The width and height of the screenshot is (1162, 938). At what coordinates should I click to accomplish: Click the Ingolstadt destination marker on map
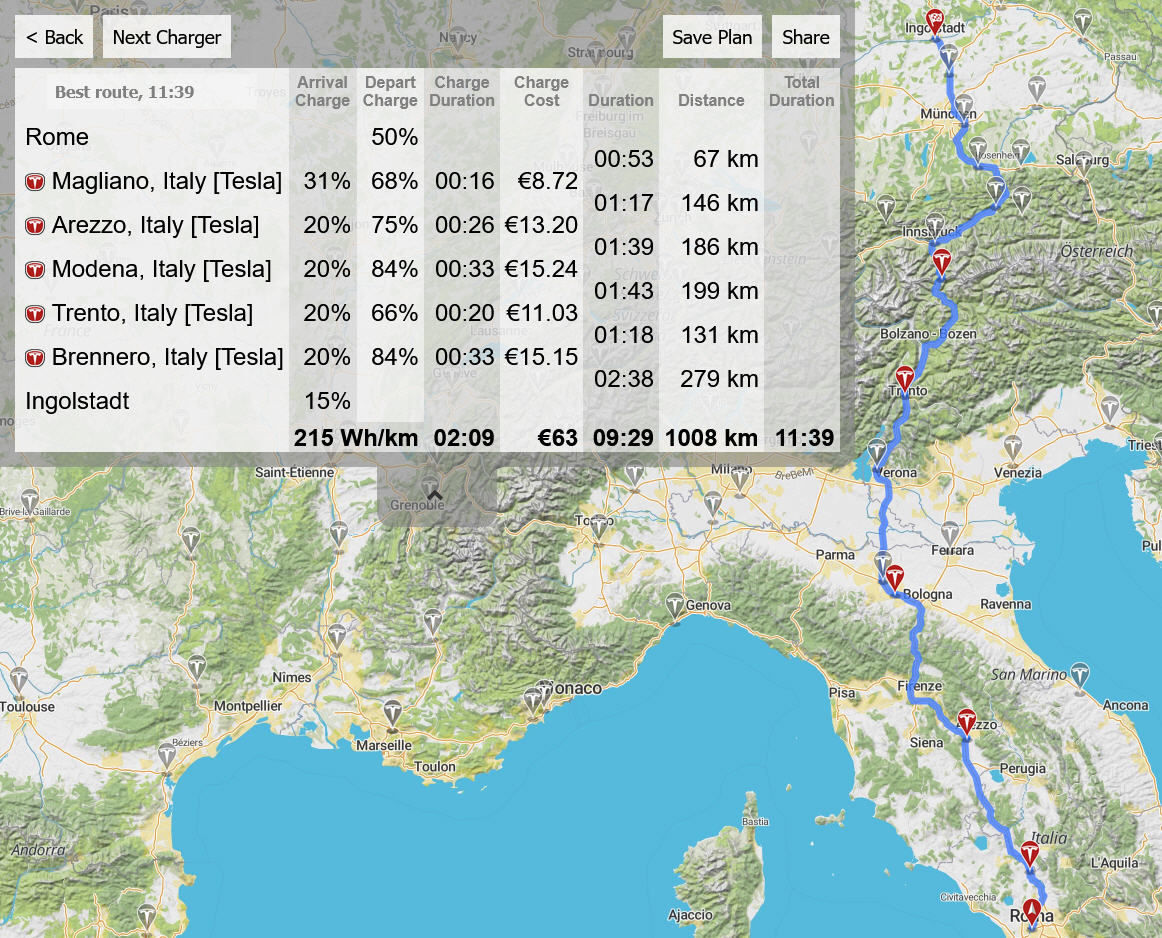pyautogui.click(x=935, y=22)
